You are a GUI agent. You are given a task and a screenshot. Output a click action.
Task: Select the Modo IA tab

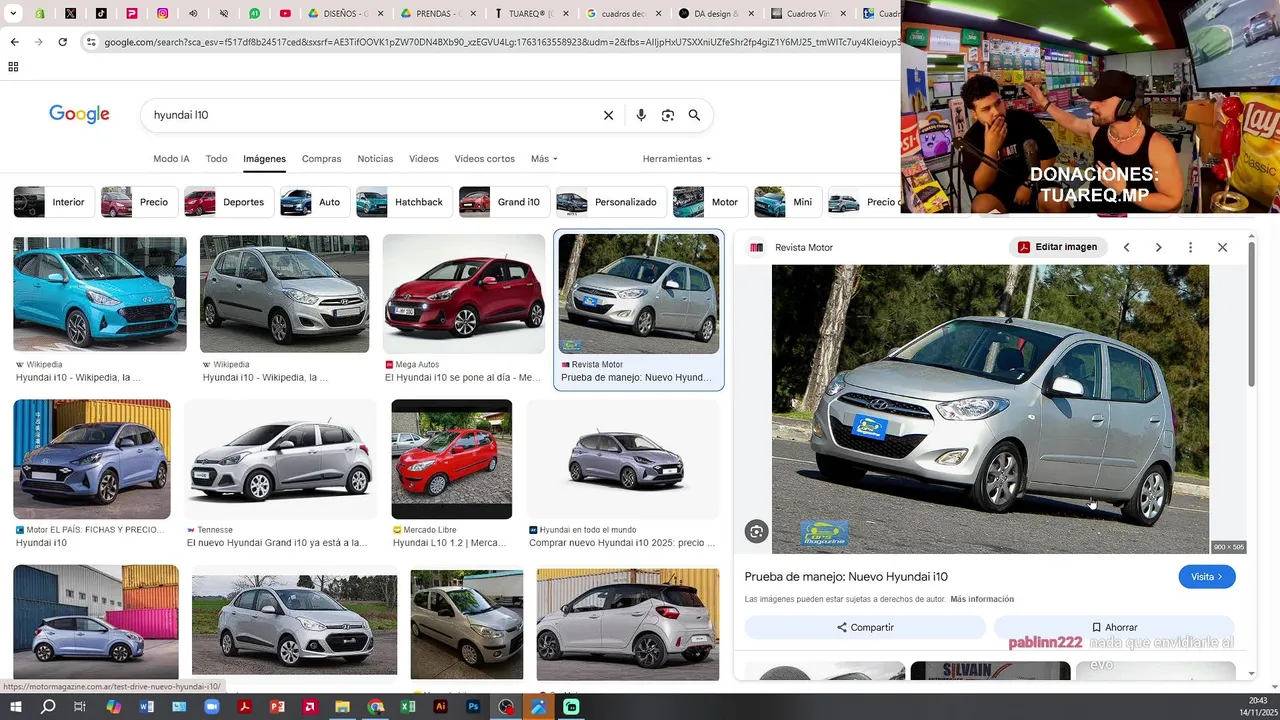tap(171, 159)
